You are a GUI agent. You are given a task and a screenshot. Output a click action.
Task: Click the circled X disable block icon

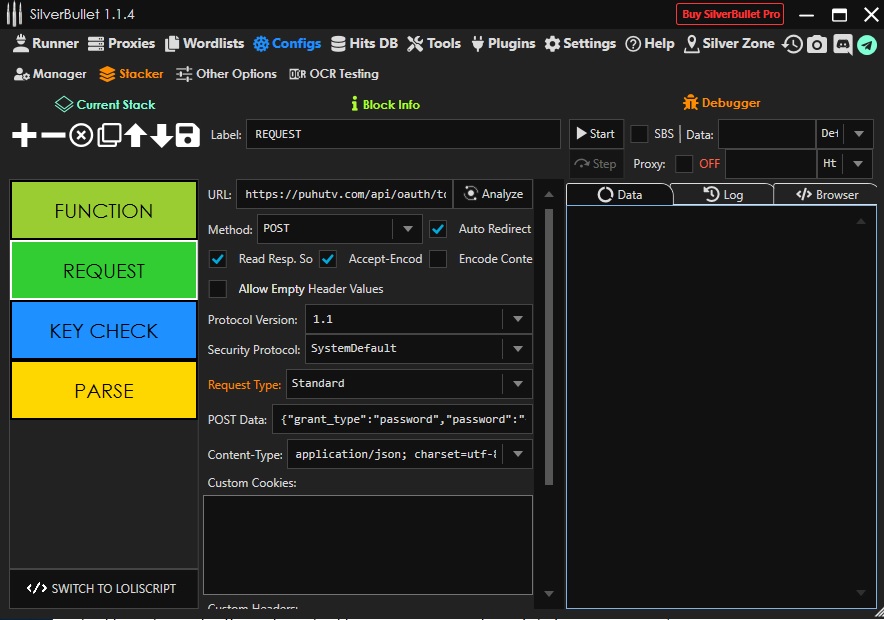point(81,135)
